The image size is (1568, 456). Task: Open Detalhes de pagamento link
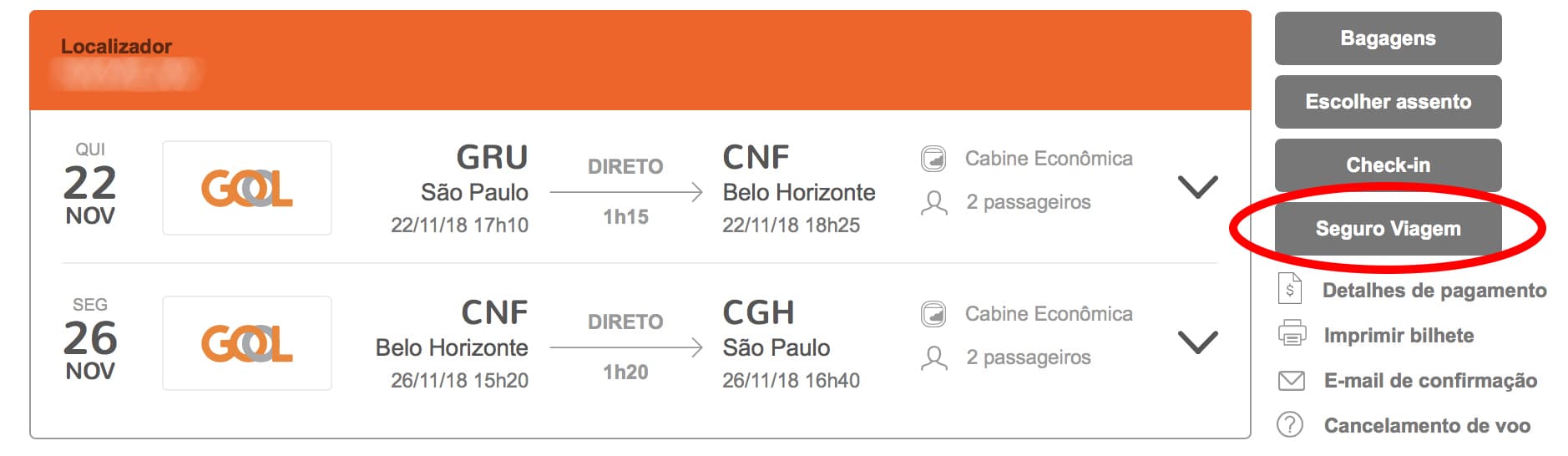(x=1434, y=291)
